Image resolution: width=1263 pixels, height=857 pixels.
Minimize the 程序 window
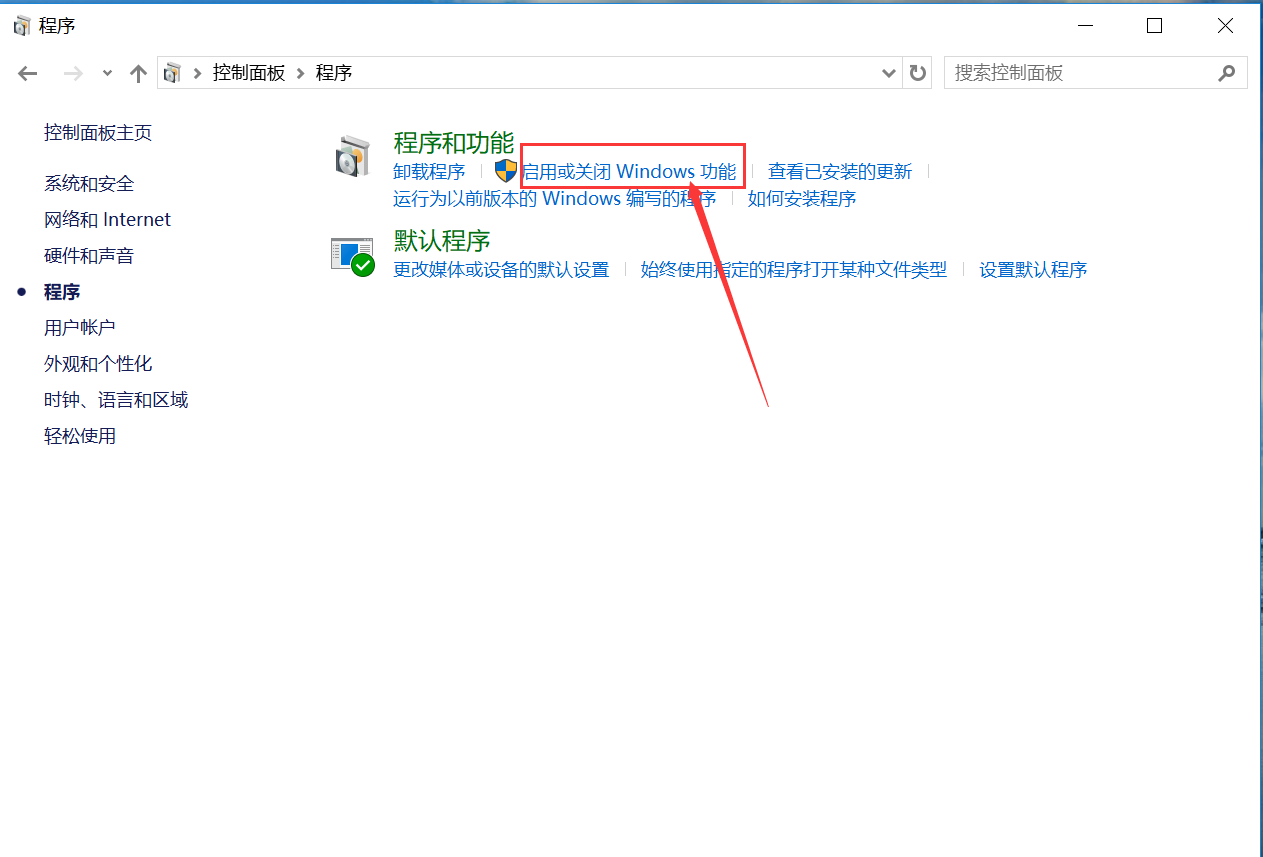click(x=1084, y=26)
